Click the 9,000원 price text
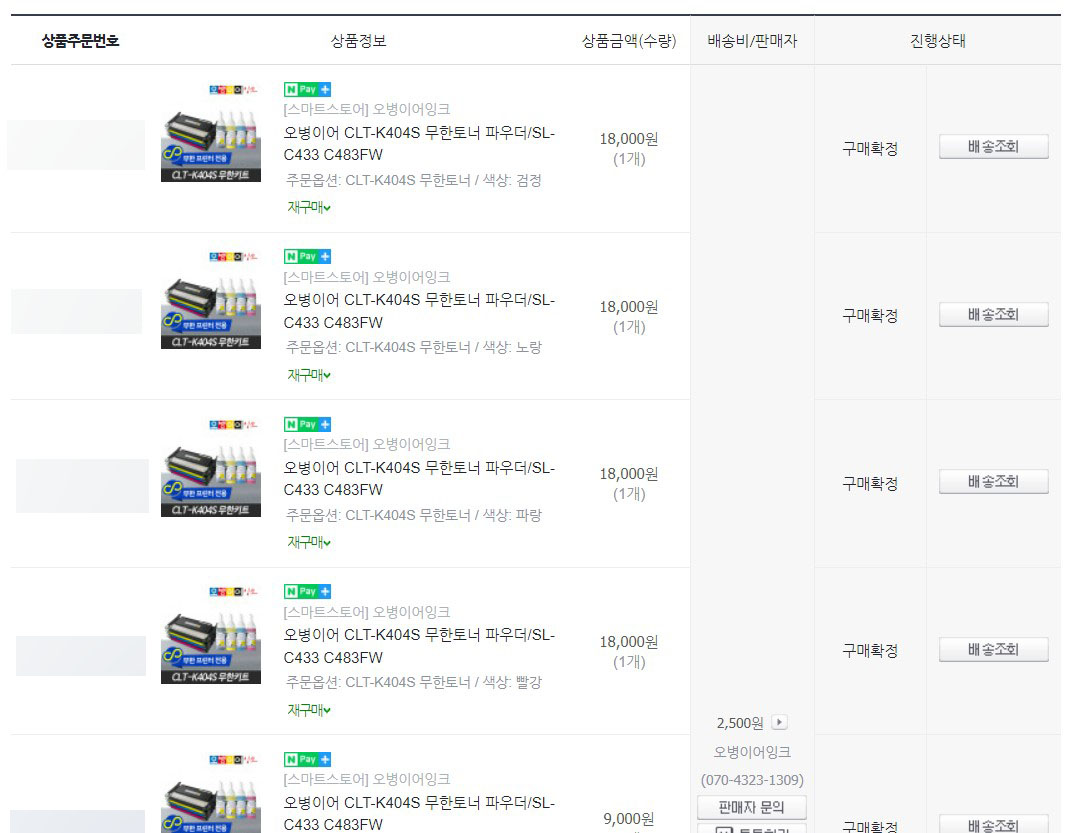This screenshot has width=1076, height=833. point(629,819)
